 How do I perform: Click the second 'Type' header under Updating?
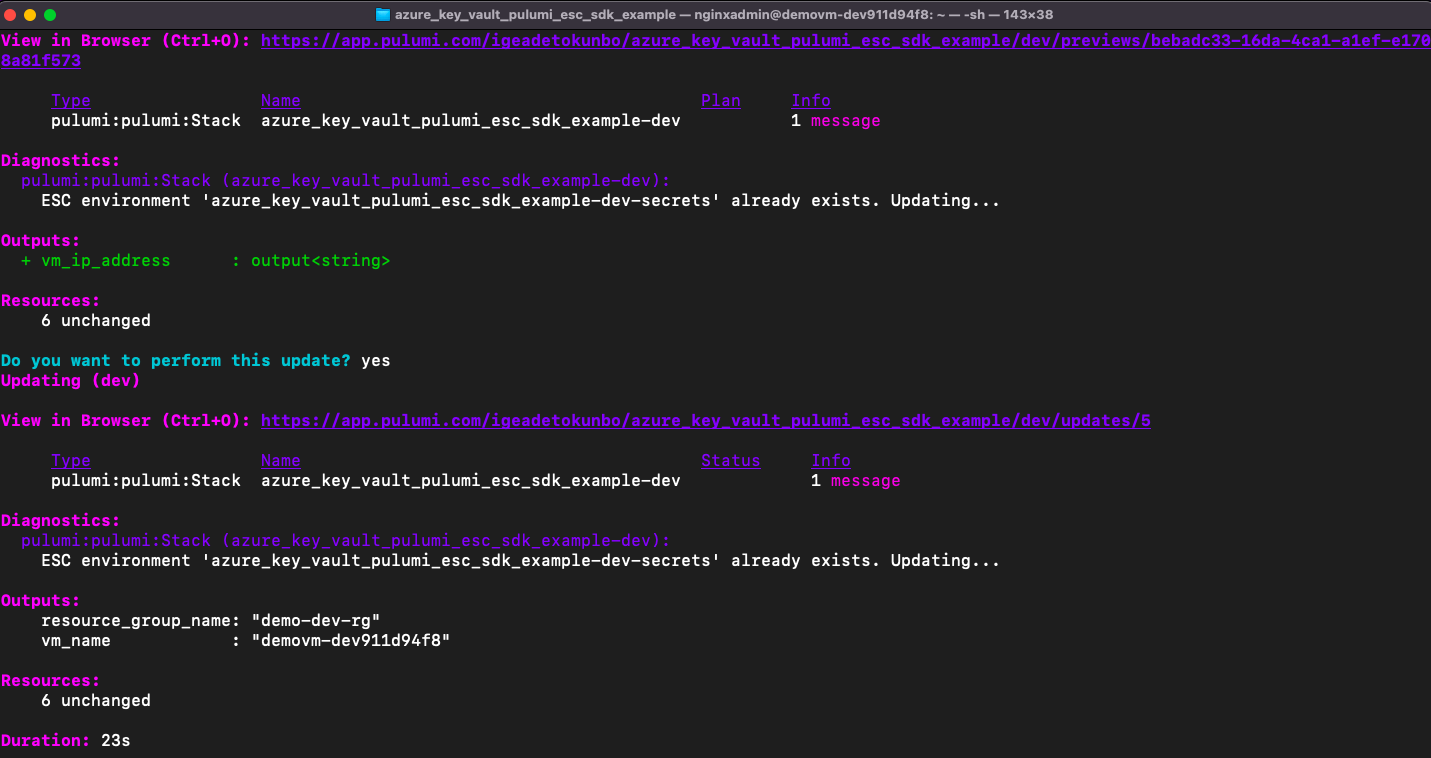click(x=71, y=461)
